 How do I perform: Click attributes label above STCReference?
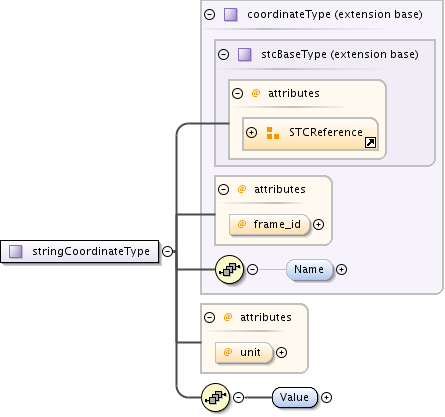pos(294,93)
